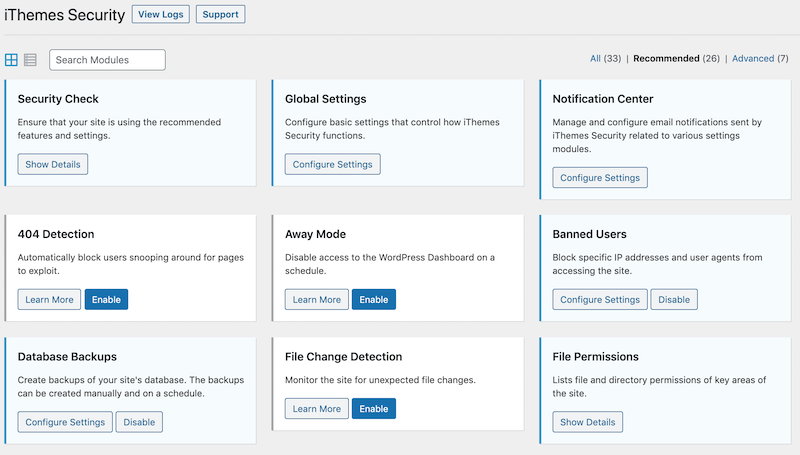Click the Notification Center card title
Image resolution: width=800 pixels, height=455 pixels.
(x=603, y=99)
